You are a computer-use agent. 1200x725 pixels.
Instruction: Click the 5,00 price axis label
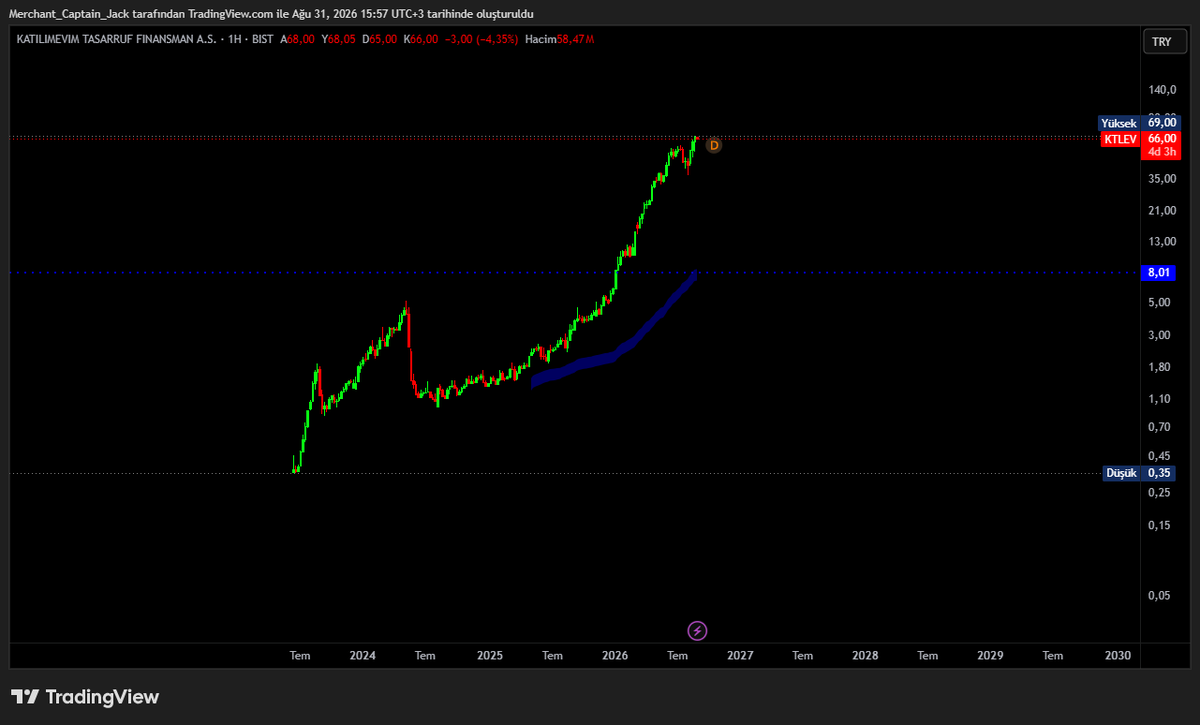(1160, 303)
